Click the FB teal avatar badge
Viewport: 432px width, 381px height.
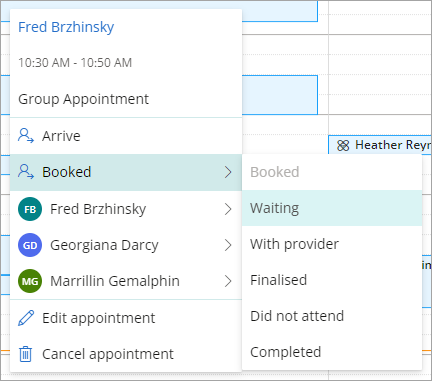click(x=30, y=209)
